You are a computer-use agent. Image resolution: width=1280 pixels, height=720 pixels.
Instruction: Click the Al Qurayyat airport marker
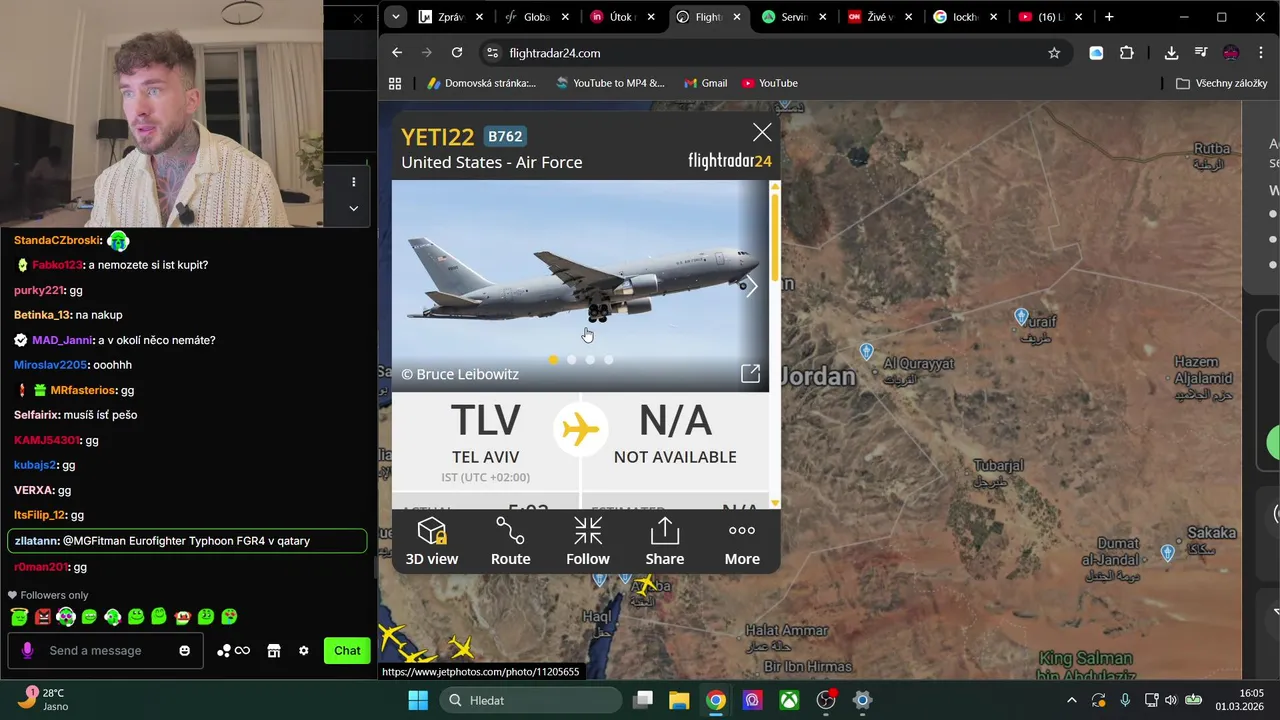tap(867, 352)
